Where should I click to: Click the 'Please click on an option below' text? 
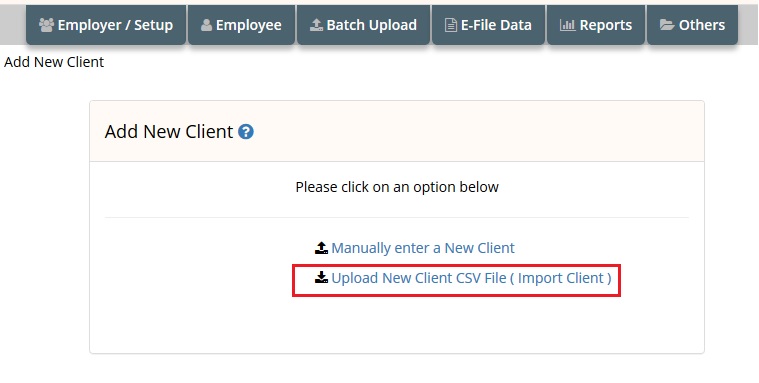pos(397,187)
